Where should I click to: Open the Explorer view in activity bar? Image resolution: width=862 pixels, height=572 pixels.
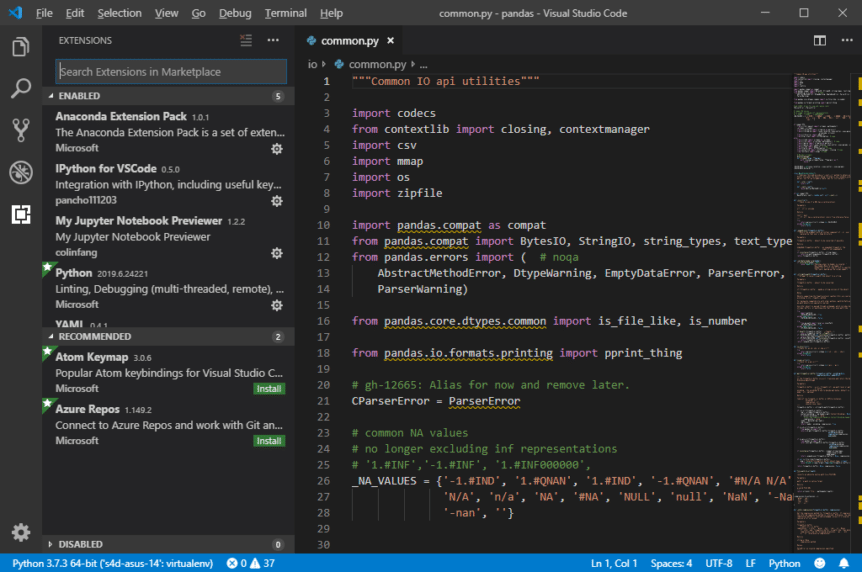[x=20, y=47]
